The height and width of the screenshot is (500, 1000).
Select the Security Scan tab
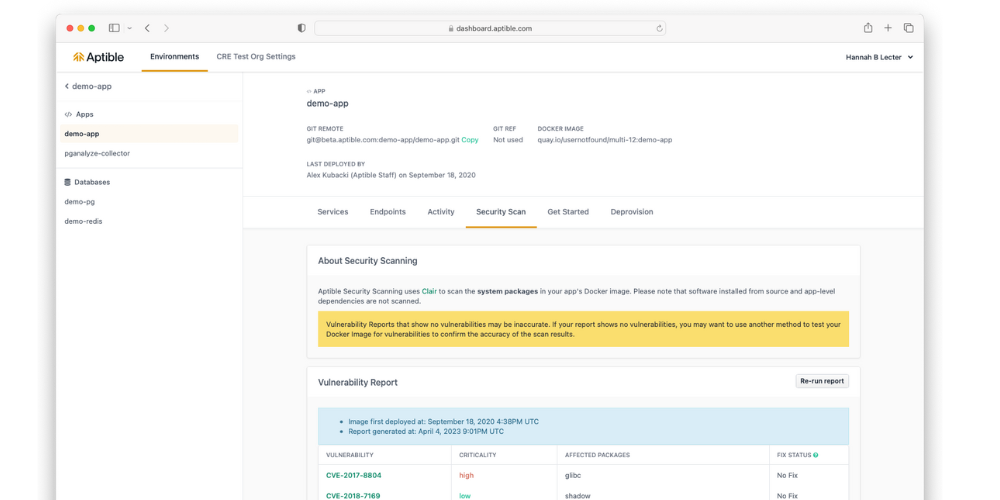pos(501,212)
